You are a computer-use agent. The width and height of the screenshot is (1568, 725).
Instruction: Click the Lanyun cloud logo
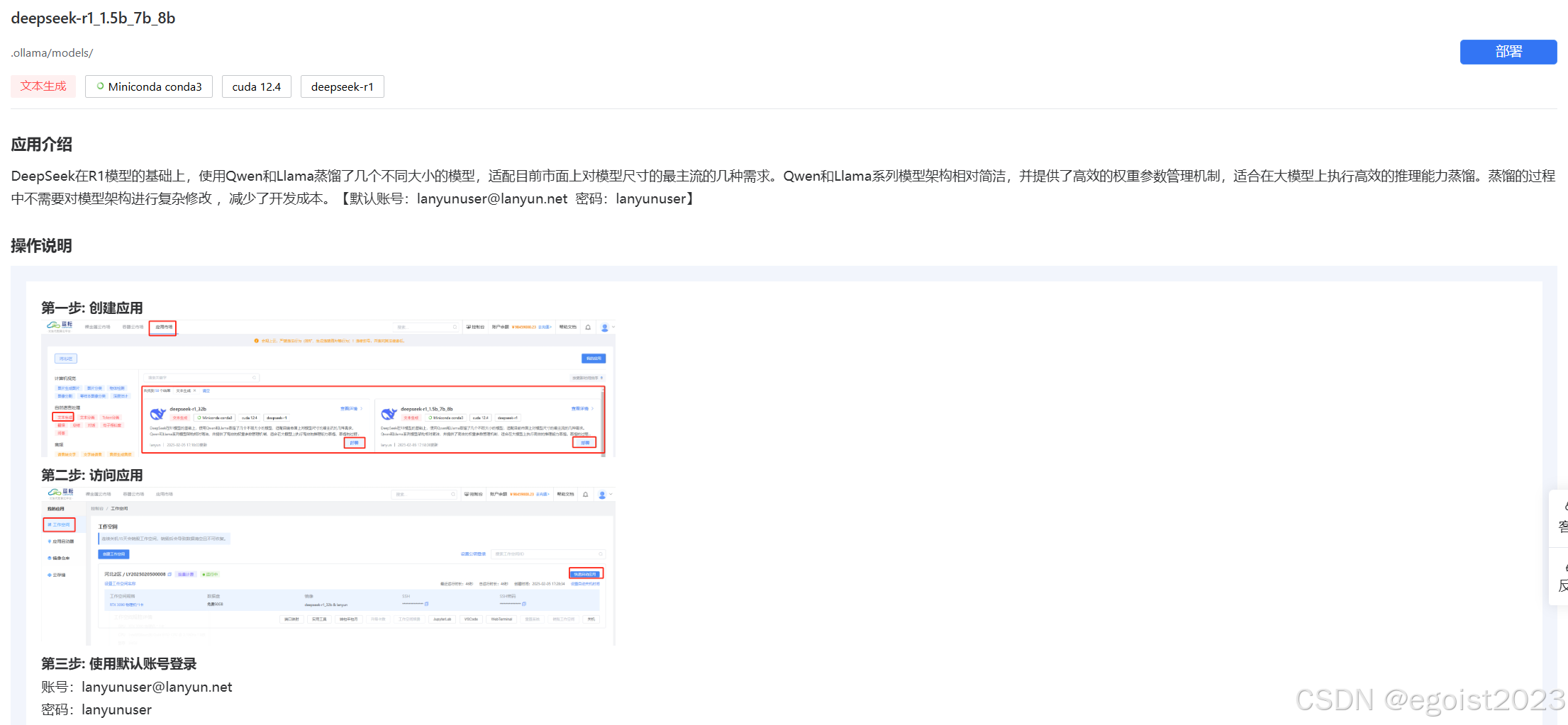[59, 326]
